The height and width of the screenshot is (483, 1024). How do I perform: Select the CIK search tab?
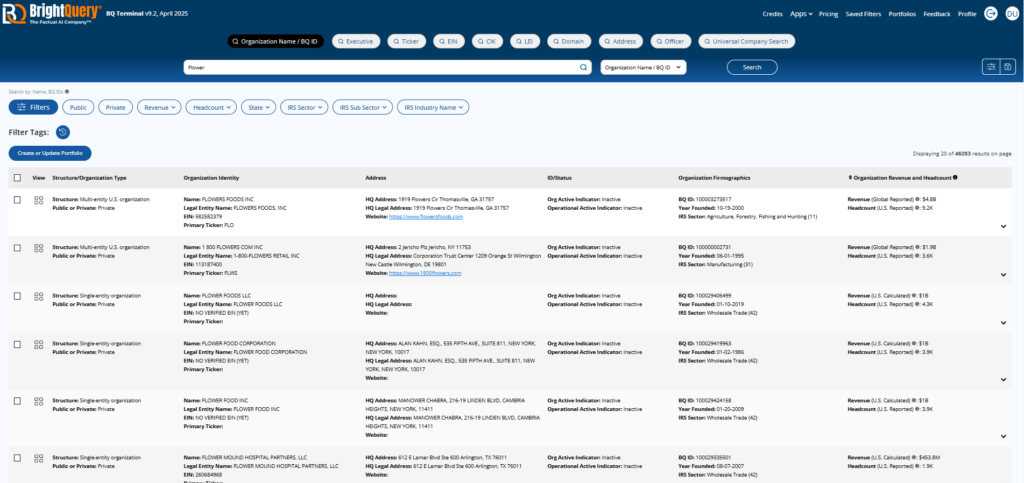point(487,41)
